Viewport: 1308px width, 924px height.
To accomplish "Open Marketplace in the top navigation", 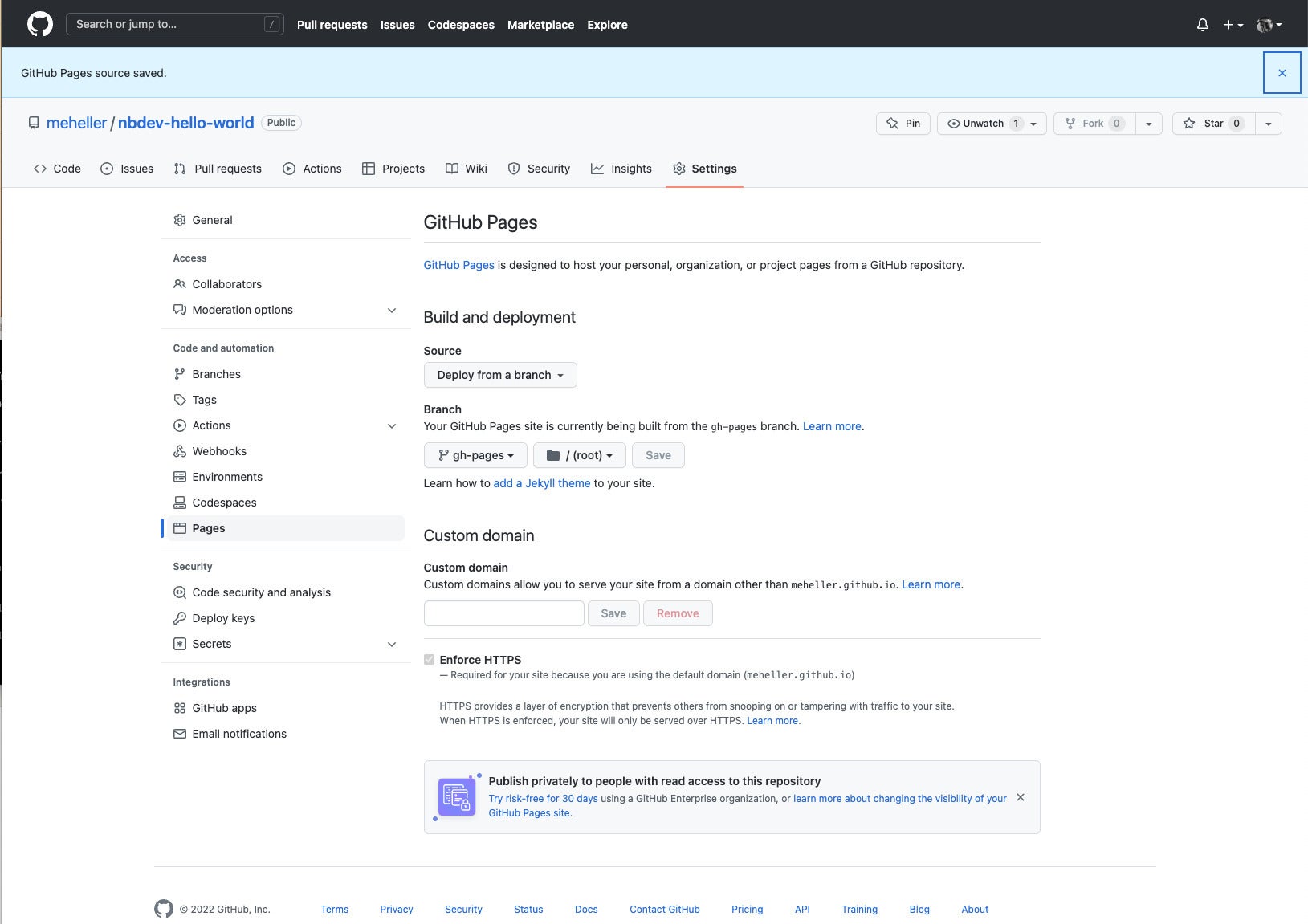I will point(540,25).
